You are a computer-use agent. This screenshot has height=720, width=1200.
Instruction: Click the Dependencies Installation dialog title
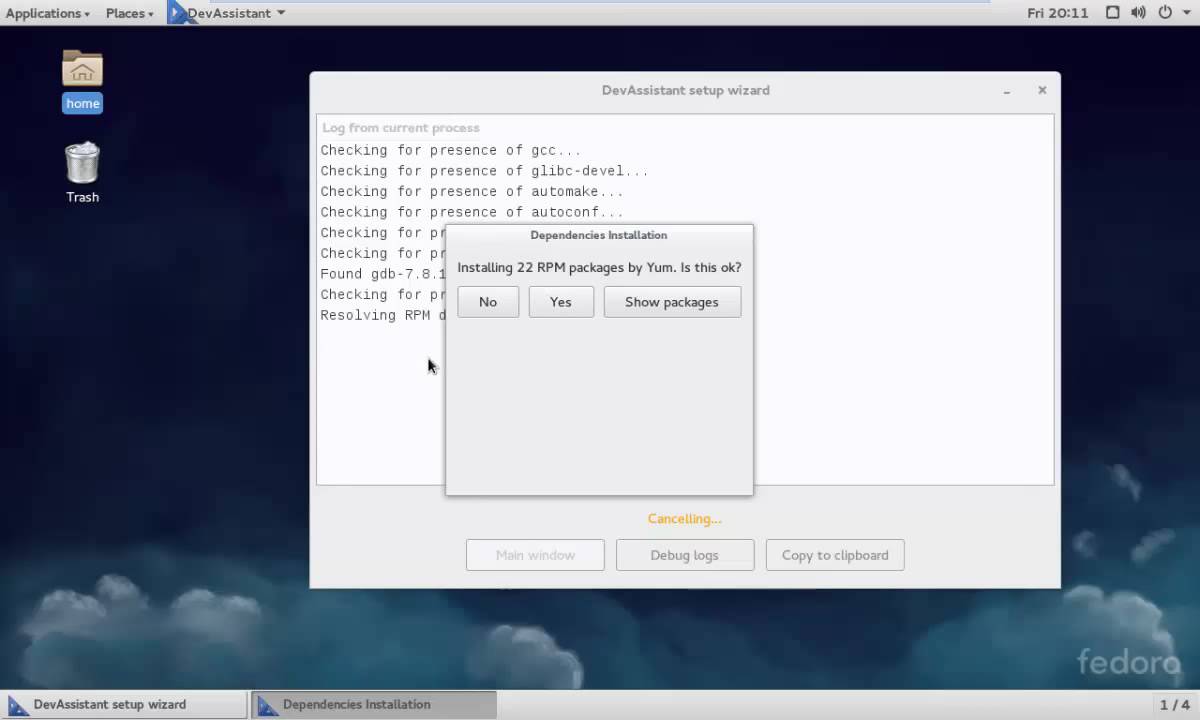coord(599,235)
